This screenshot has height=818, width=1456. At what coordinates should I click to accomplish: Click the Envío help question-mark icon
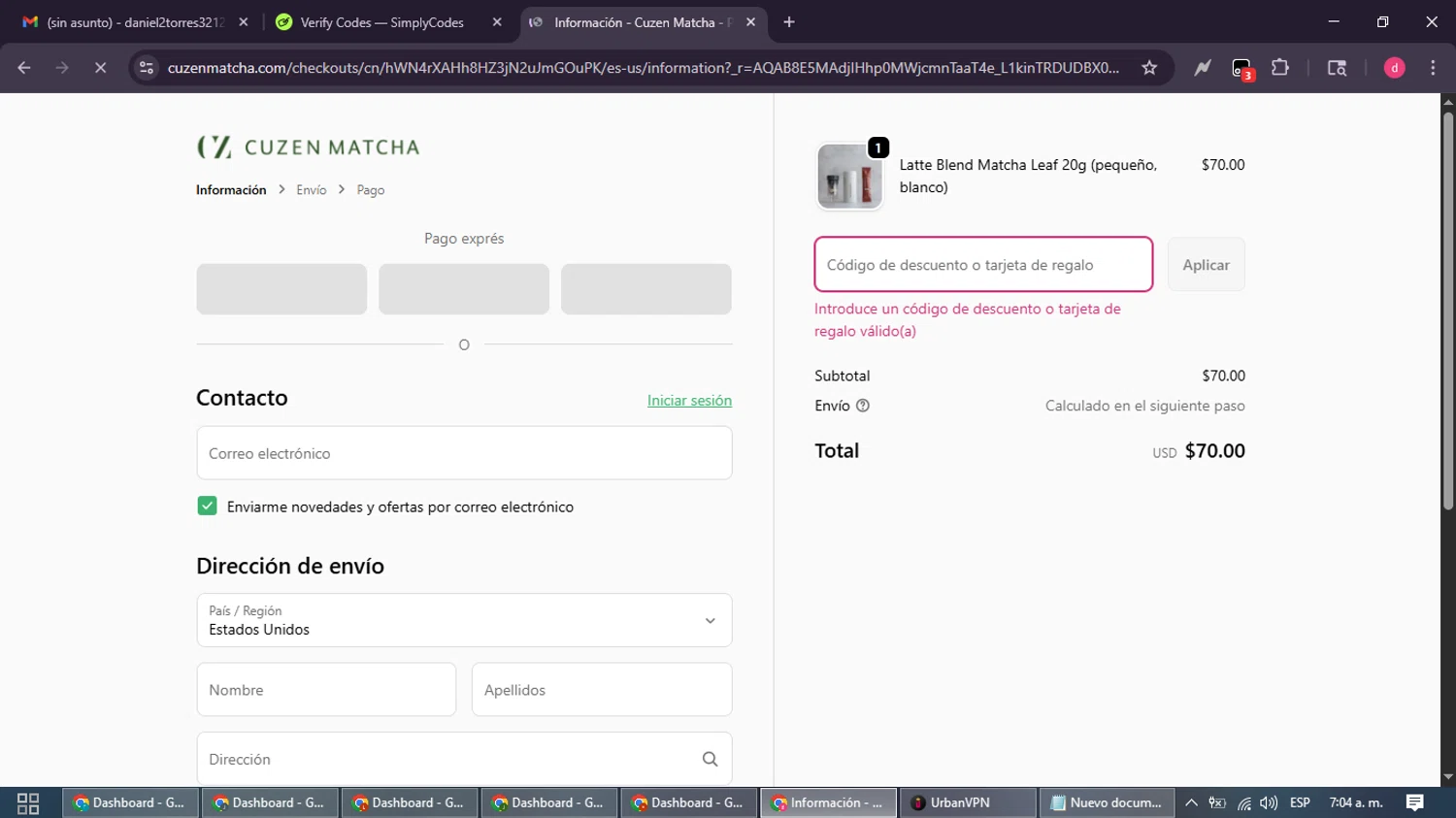click(863, 406)
